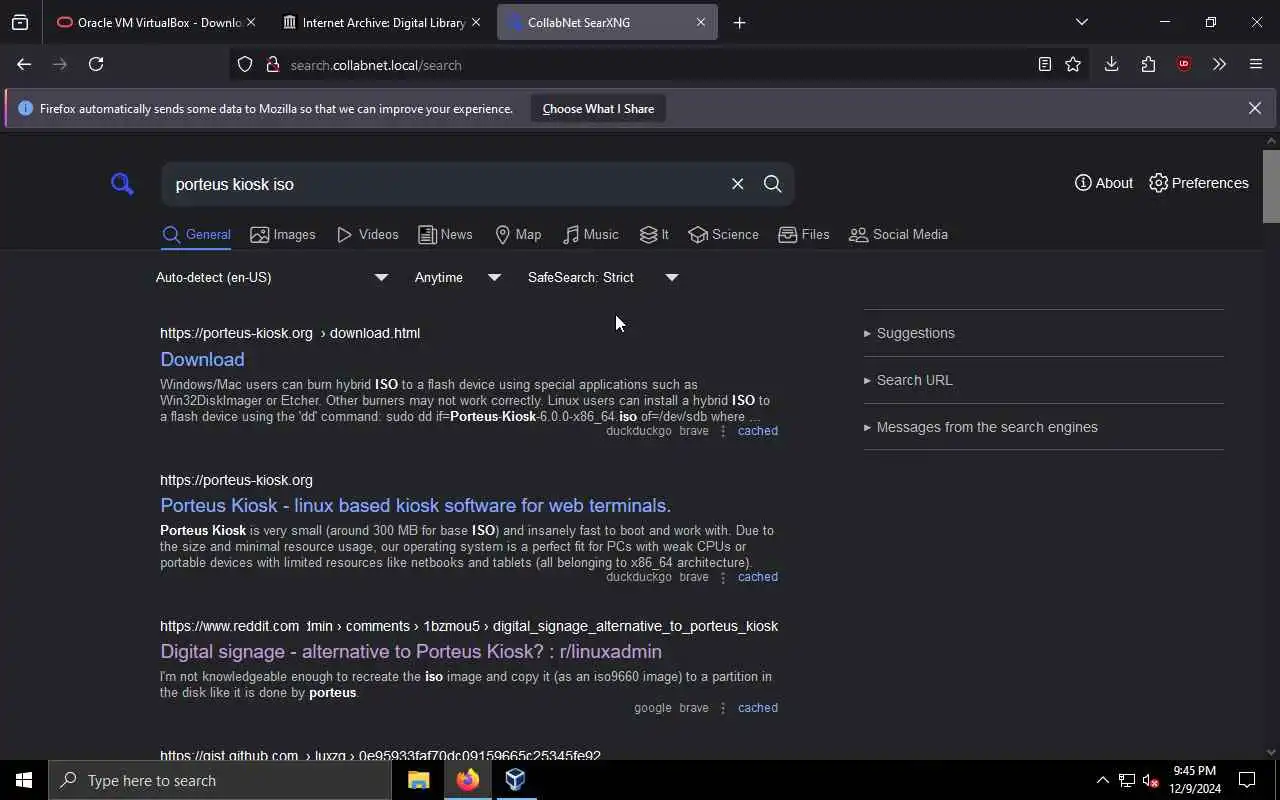Open the Digital signage reddit result
The height and width of the screenshot is (800, 1280).
tap(411, 651)
